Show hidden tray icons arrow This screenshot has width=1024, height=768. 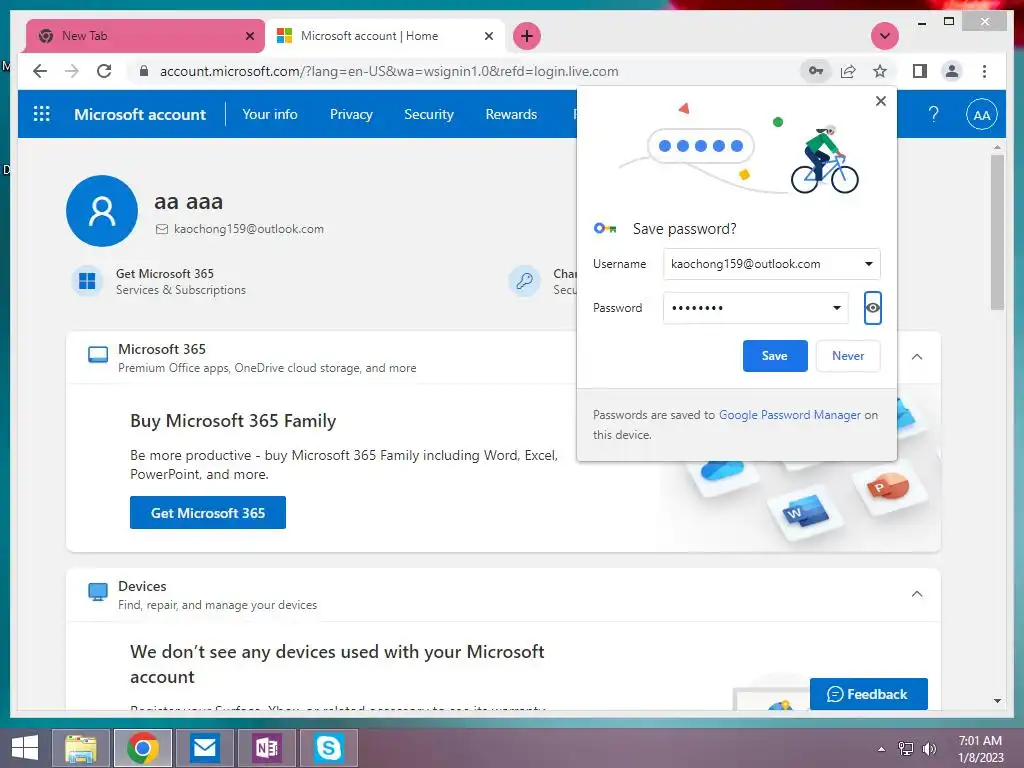point(881,749)
